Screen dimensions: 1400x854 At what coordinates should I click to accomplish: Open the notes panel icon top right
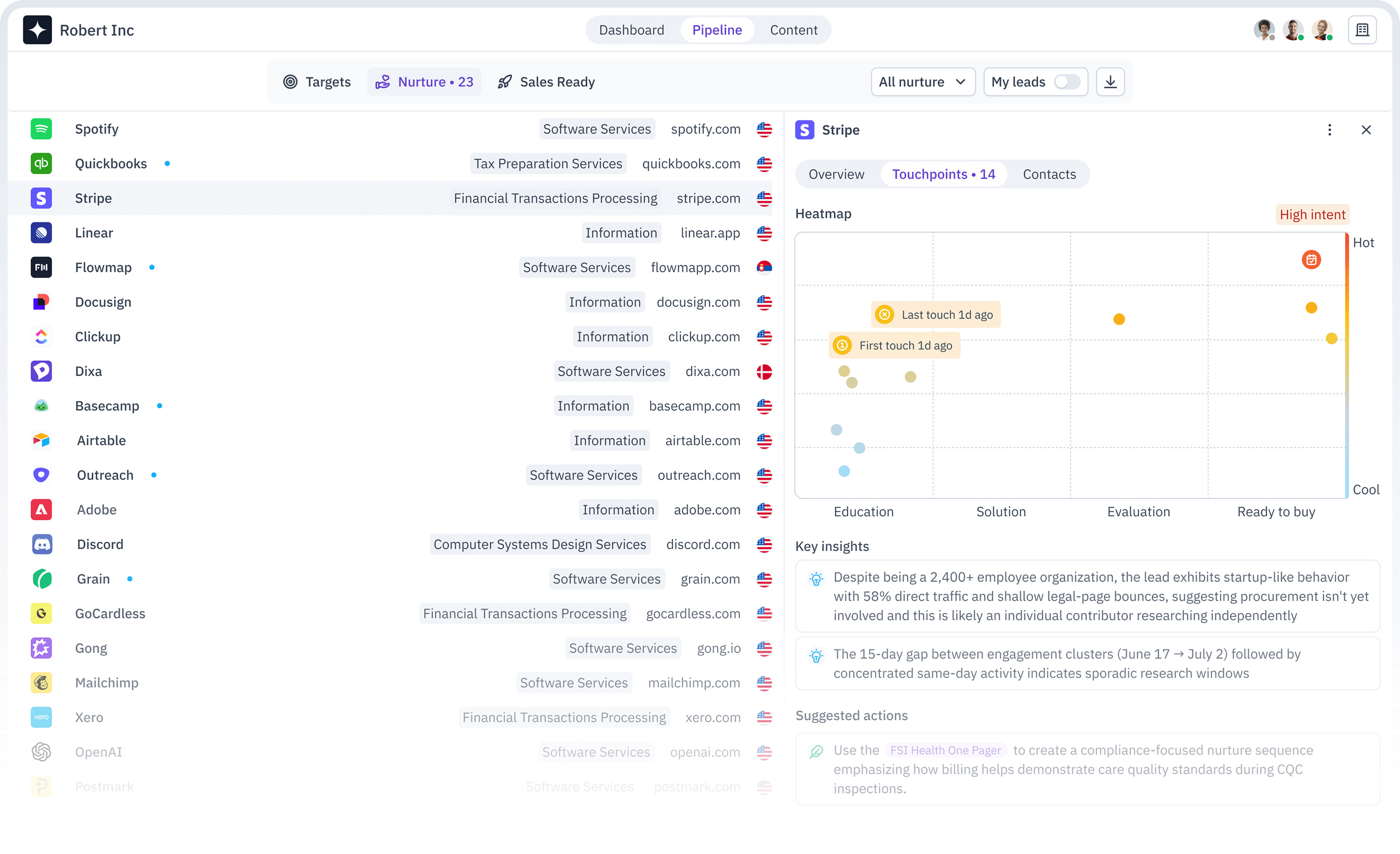[x=1362, y=30]
